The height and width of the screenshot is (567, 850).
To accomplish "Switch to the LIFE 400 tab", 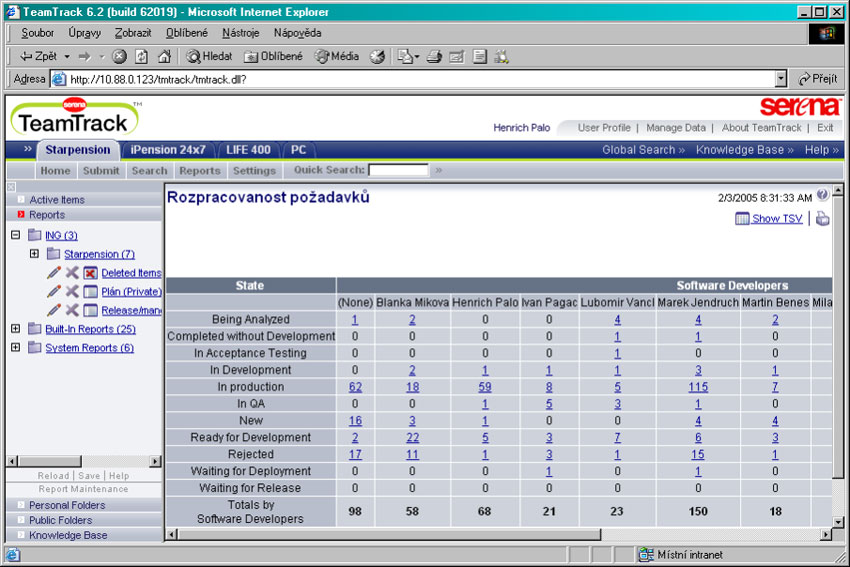I will 248,150.
